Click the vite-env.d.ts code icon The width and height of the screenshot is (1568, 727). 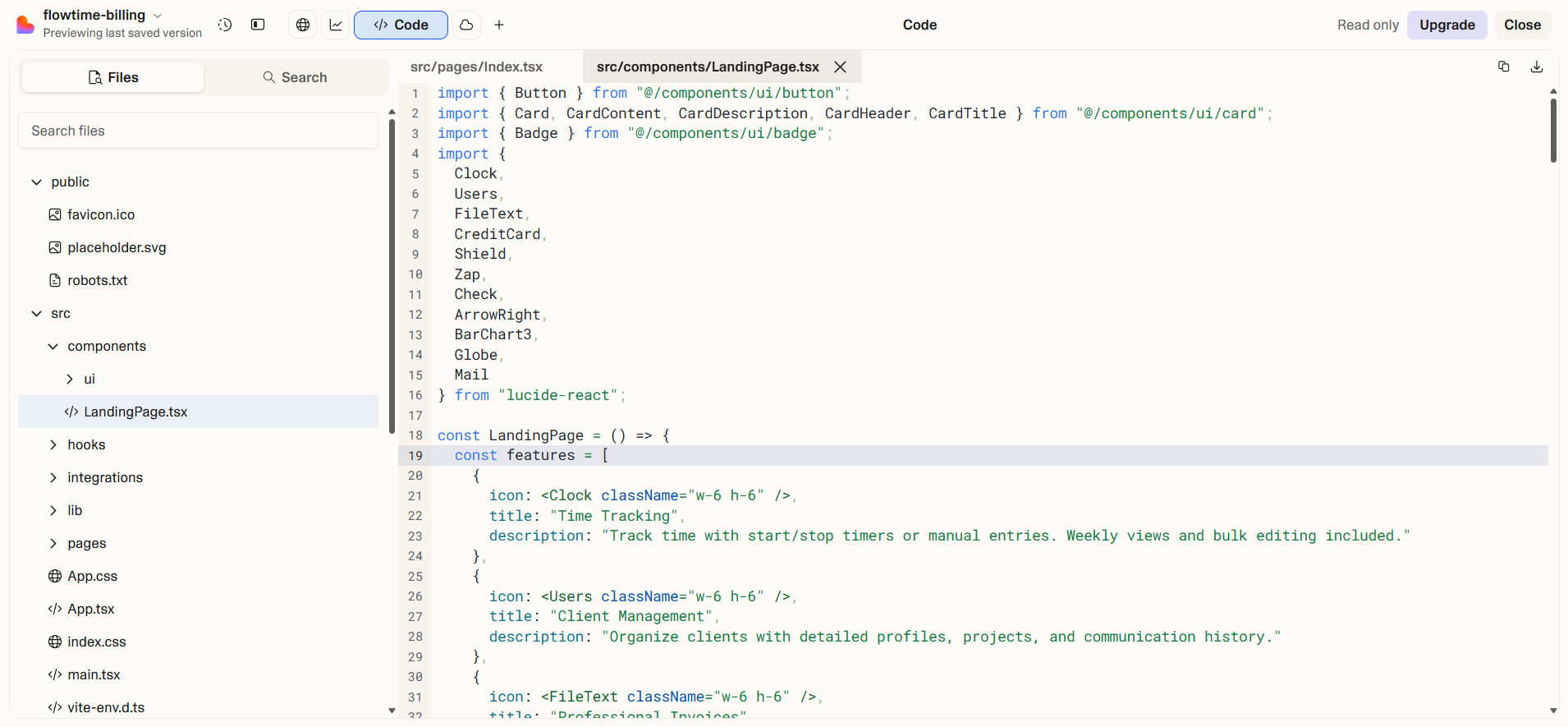(55, 707)
